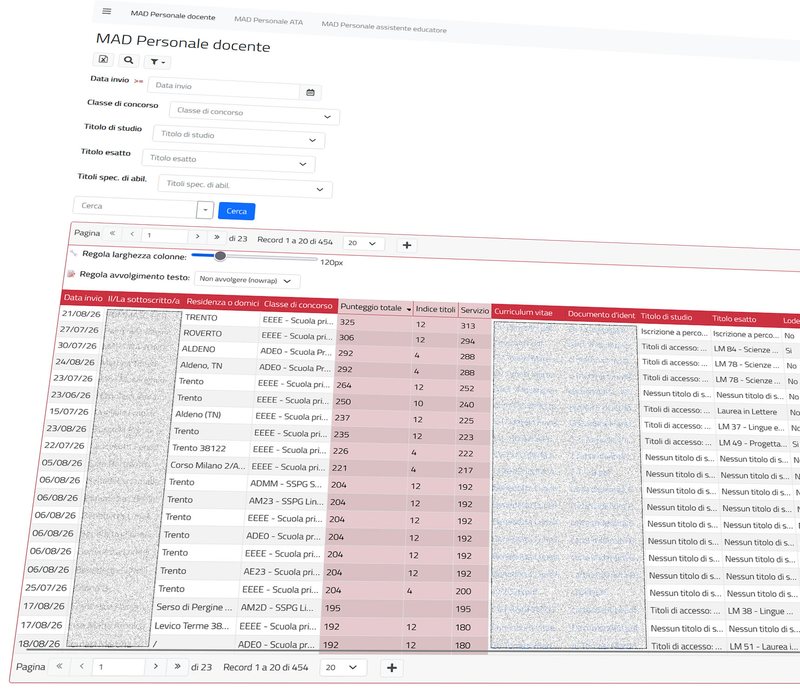This screenshot has width=800, height=692.
Task: Open the MAD Personale assistente educatore tab
Action: click(384, 27)
